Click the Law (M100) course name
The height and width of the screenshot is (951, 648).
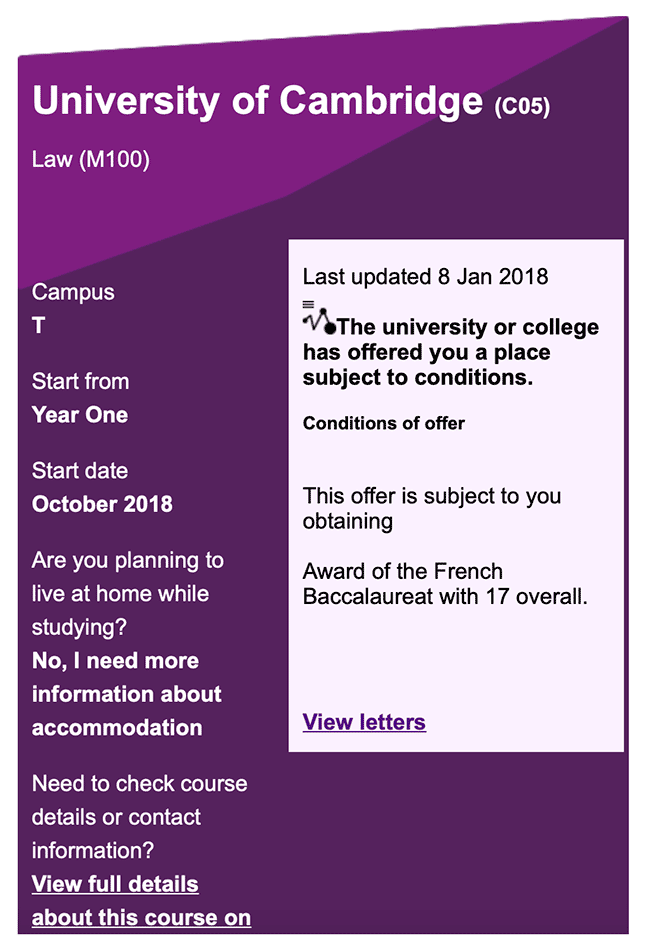90,160
